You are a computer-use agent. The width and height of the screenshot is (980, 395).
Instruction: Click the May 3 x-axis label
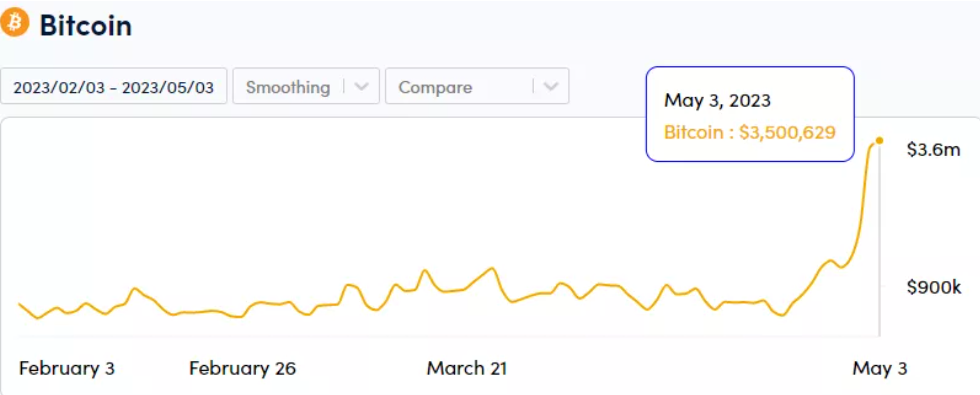tap(880, 368)
